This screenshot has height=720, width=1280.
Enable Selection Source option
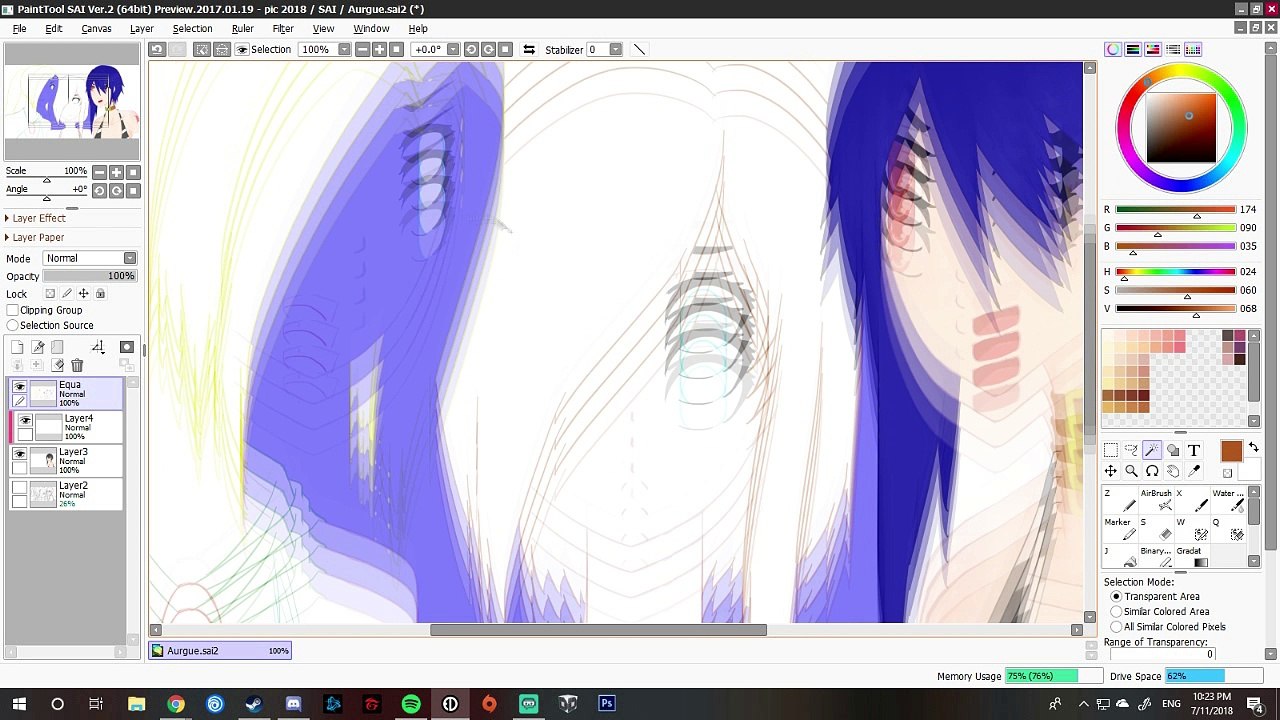click(x=12, y=325)
